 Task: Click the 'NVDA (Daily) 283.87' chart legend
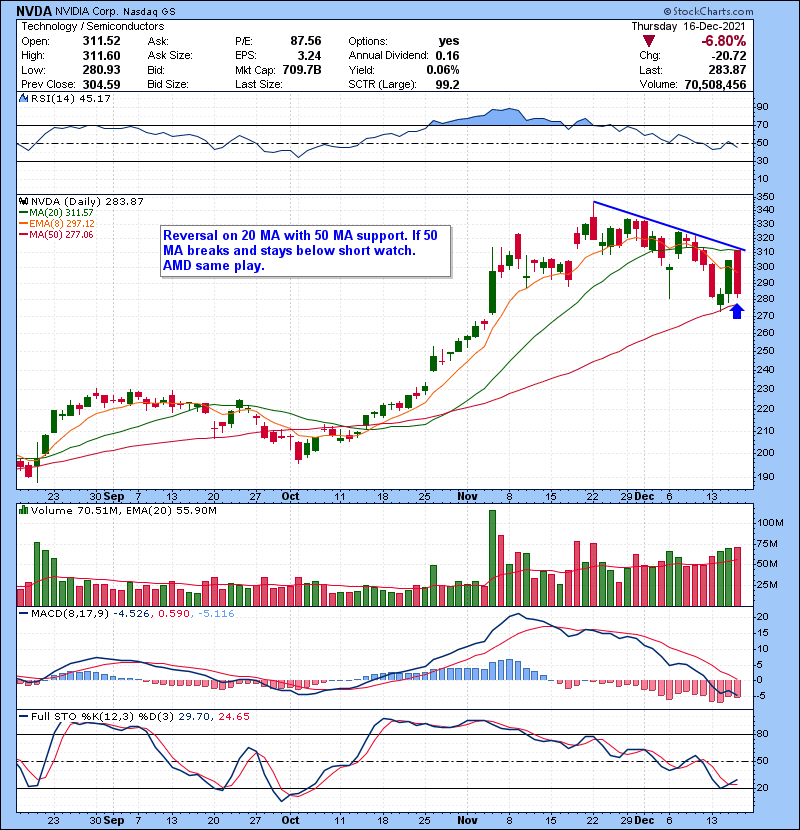click(x=87, y=201)
